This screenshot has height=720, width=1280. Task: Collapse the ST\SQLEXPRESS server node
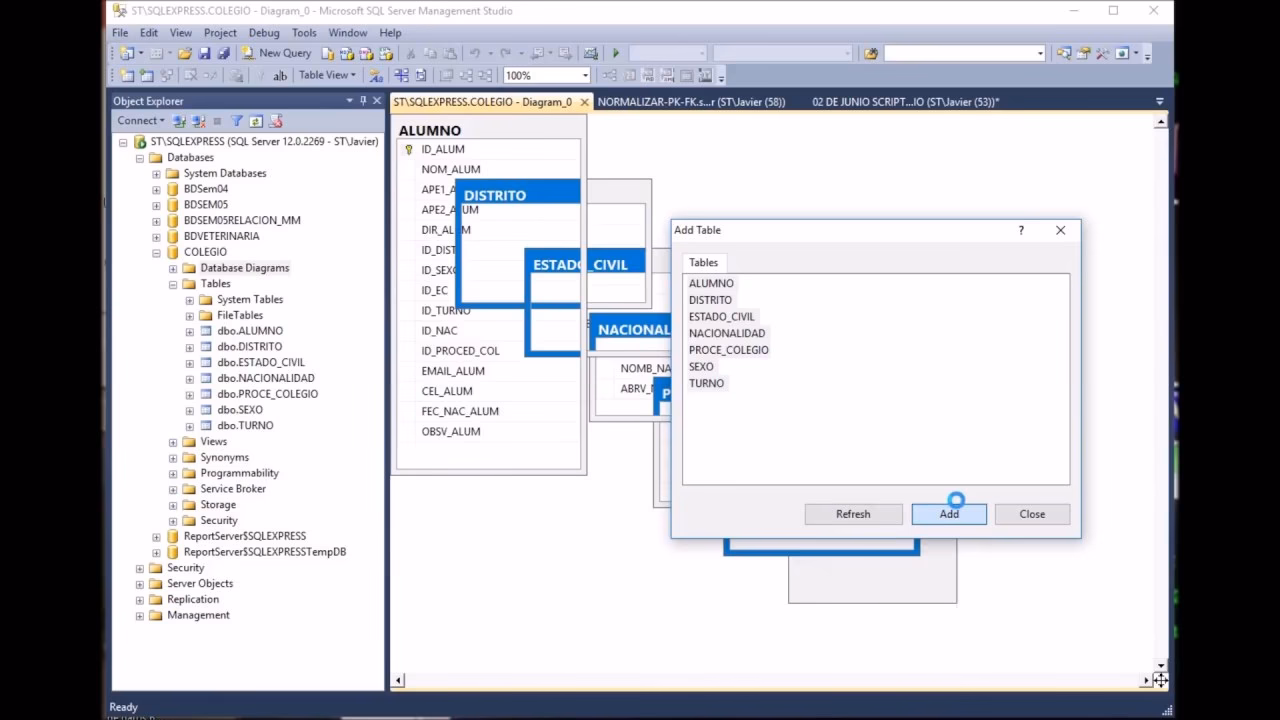pyautogui.click(x=124, y=142)
